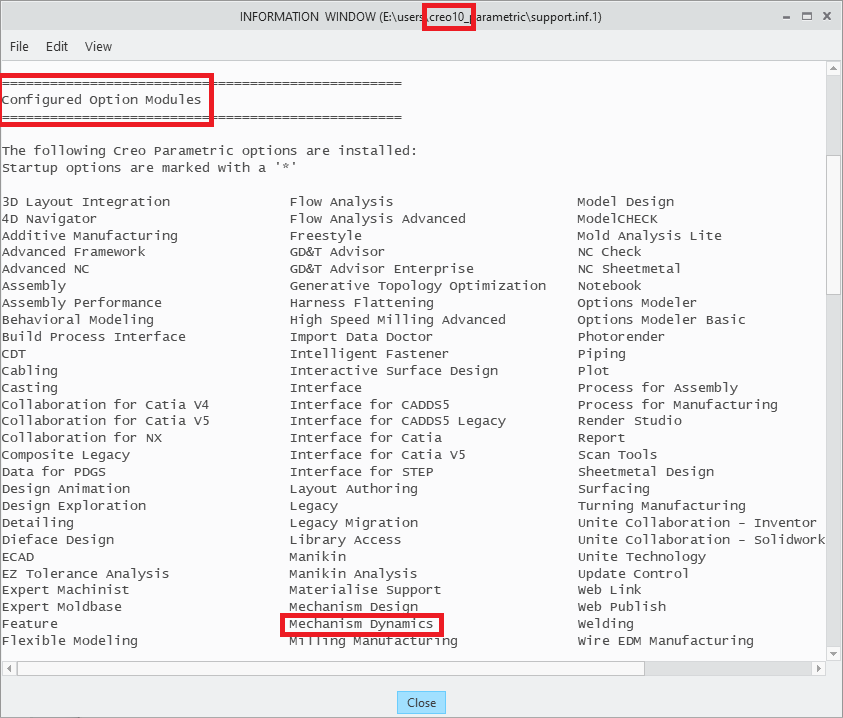Image resolution: width=843 pixels, height=718 pixels.
Task: Click 'Flow Analysis Advanced' entry
Action: coord(377,219)
